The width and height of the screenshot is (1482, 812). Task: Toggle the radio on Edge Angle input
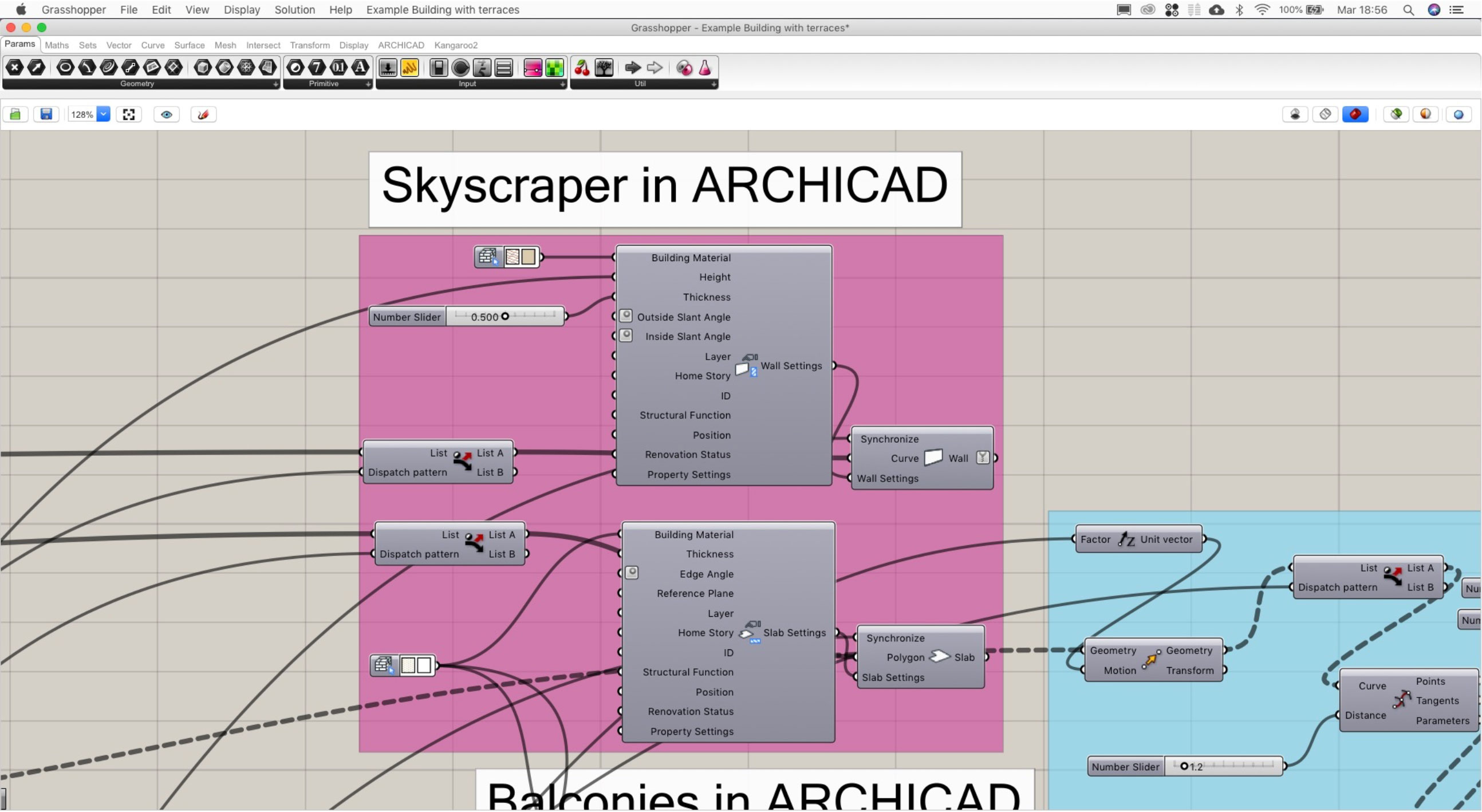click(632, 573)
